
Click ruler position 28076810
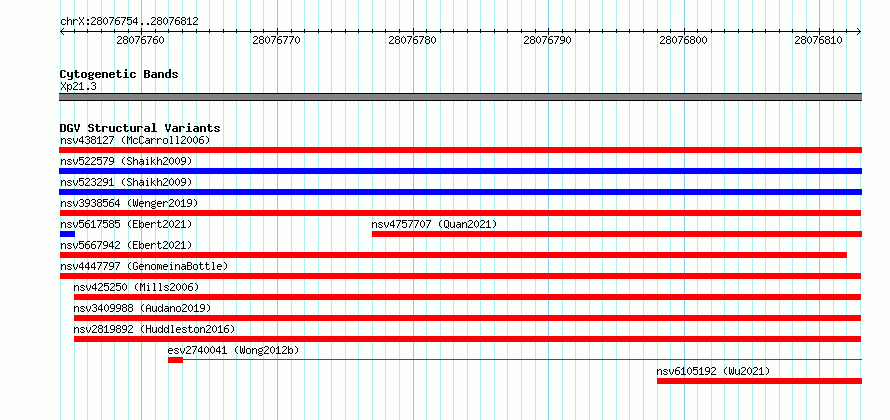pos(818,40)
